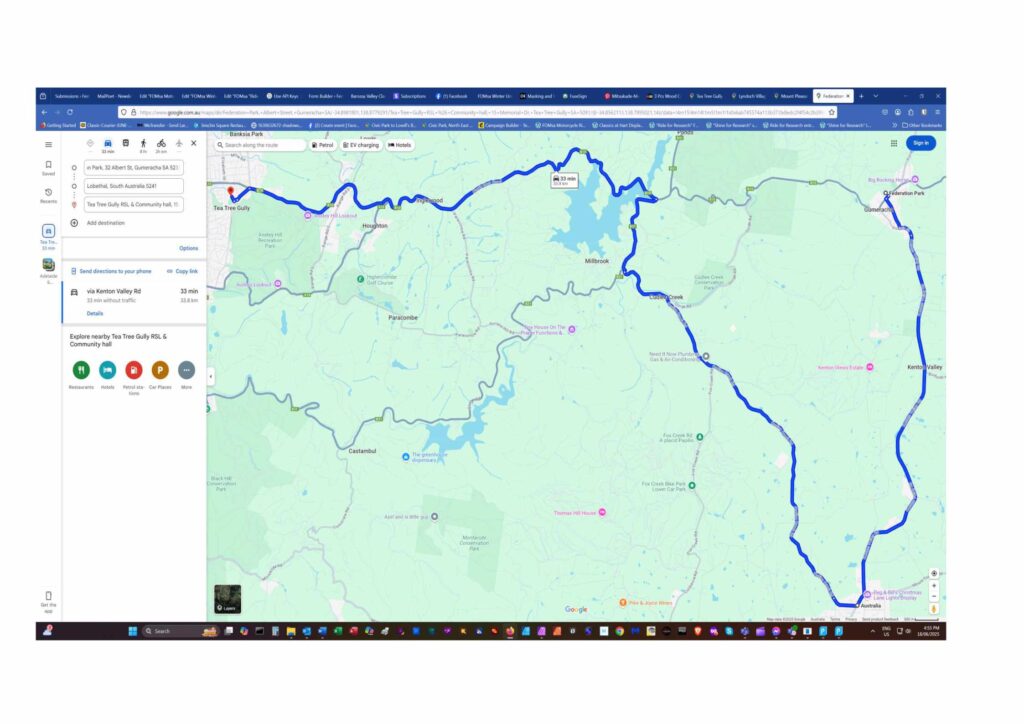This screenshot has height=724, width=1024.
Task: Close the active Federation tab
Action: [x=848, y=96]
